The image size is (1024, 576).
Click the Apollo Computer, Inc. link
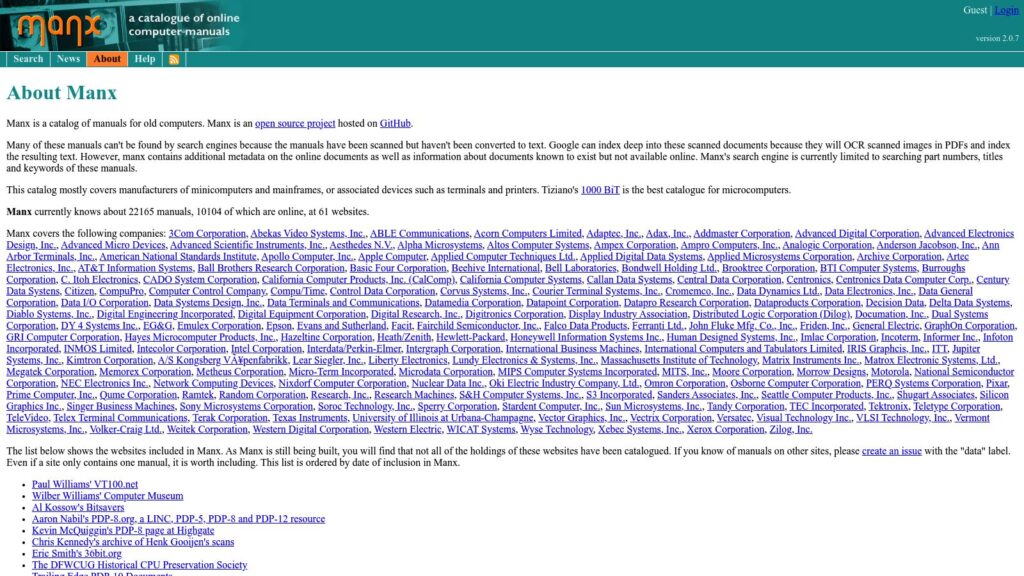click(x=307, y=257)
